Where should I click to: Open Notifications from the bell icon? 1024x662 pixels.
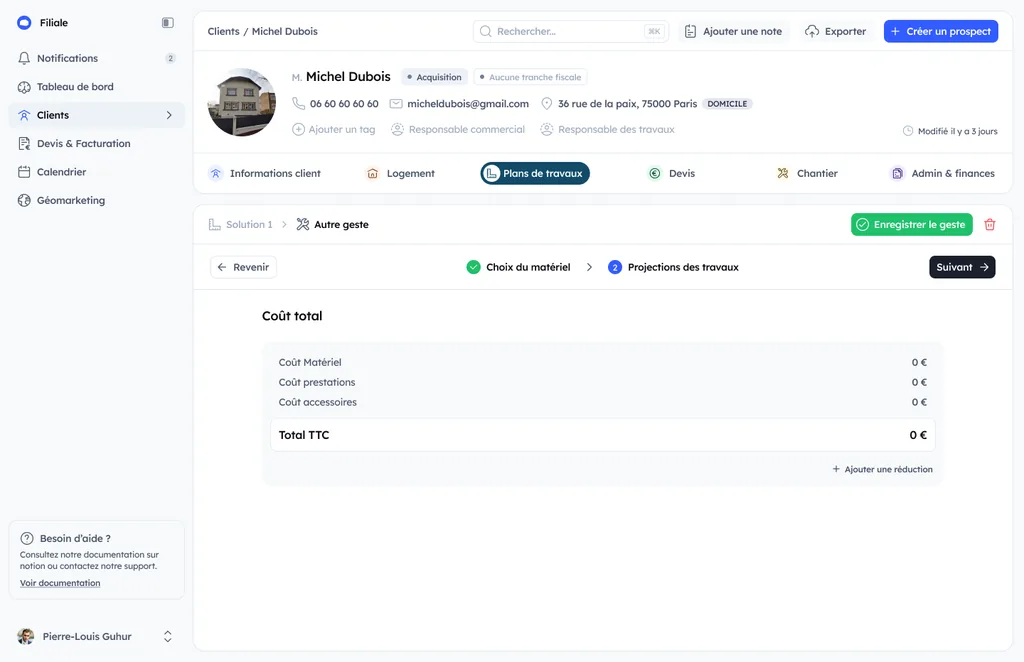[x=24, y=58]
